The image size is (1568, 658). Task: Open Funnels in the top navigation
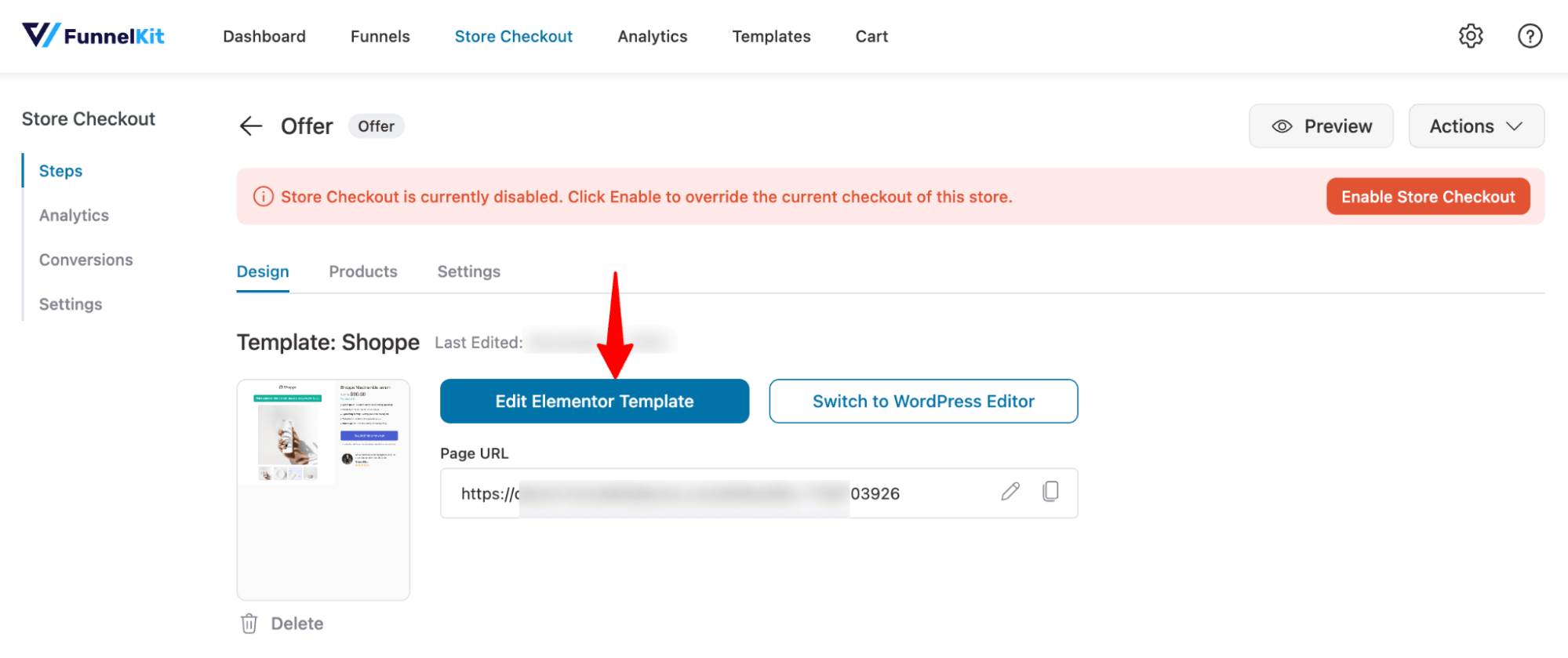pyautogui.click(x=380, y=37)
